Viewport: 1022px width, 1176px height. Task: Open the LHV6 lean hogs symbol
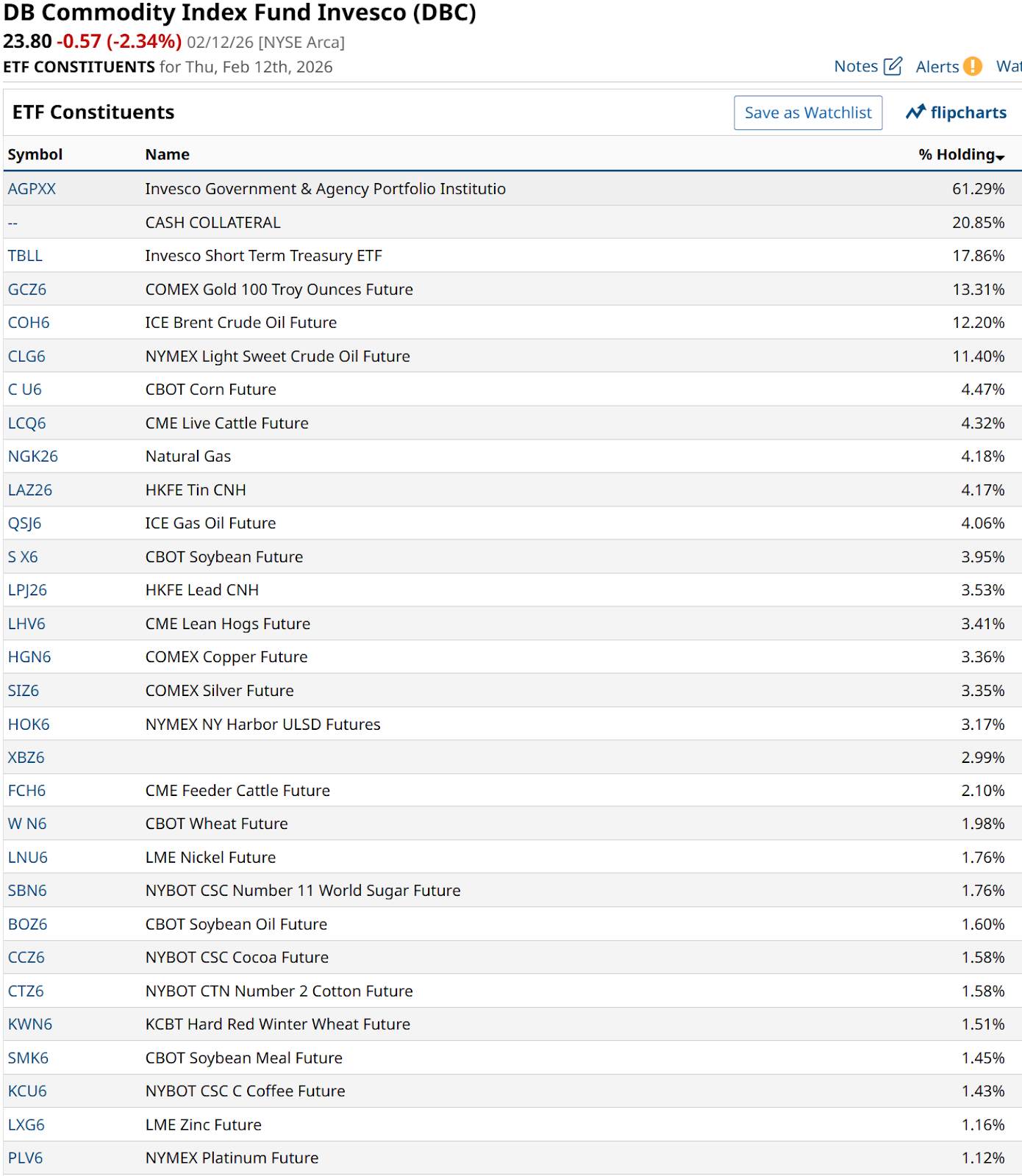tap(26, 624)
